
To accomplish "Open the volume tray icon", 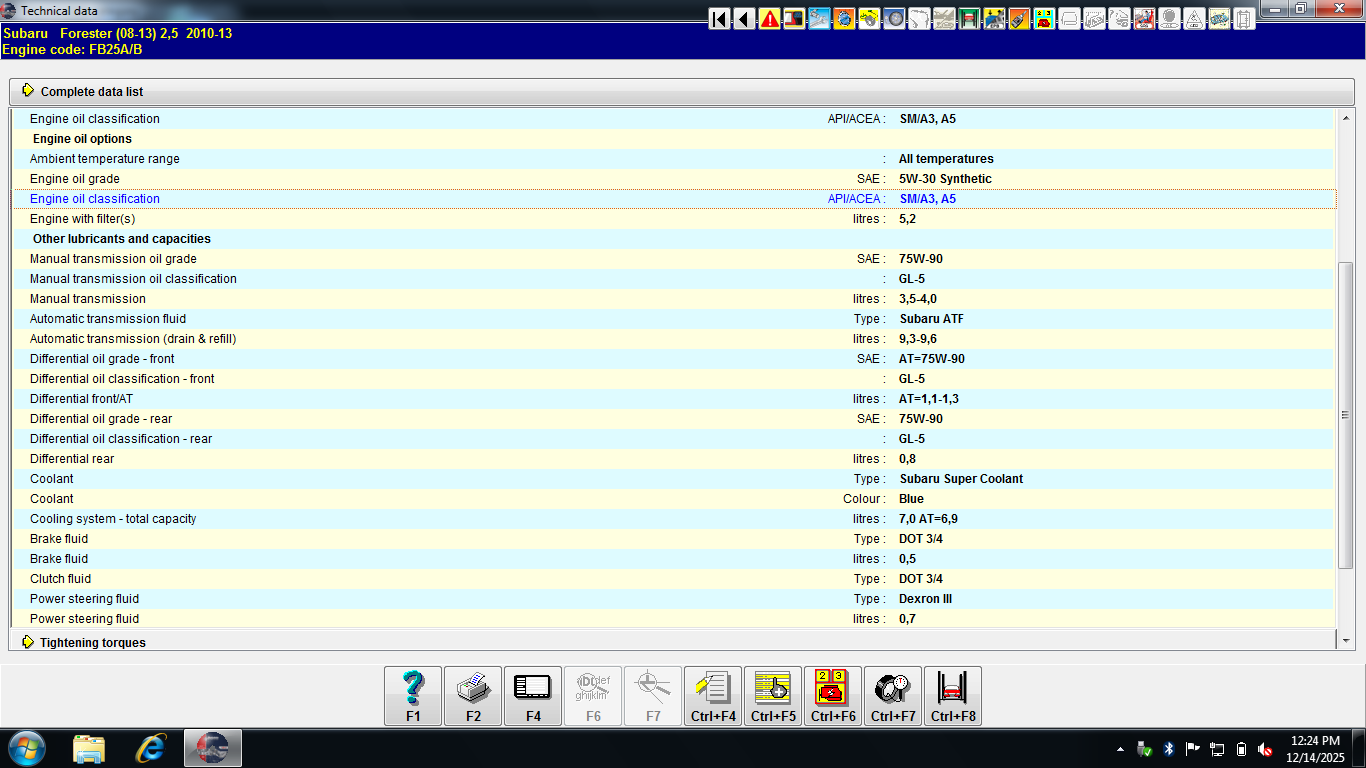I will [1265, 749].
